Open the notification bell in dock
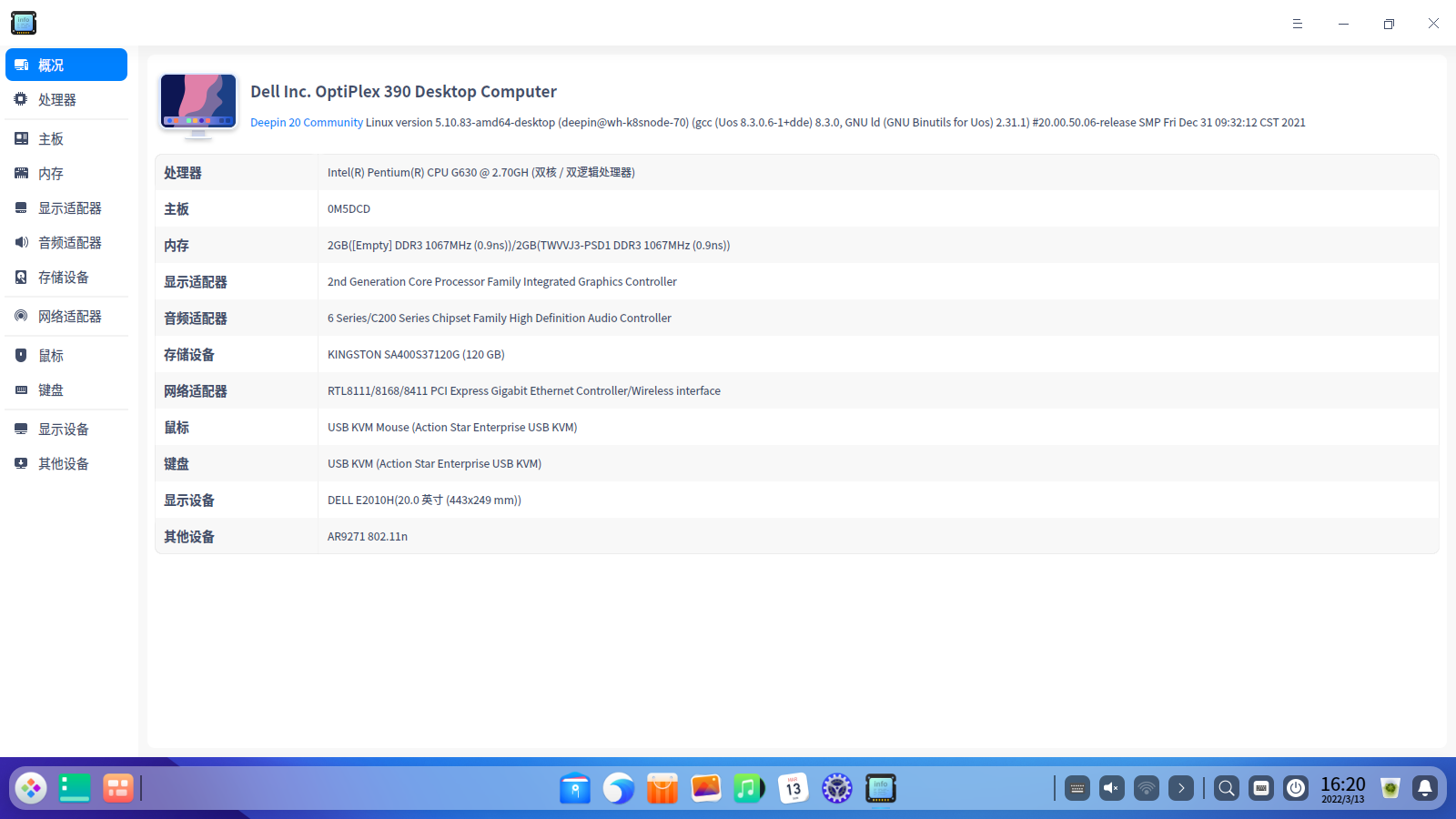Screen dimensions: 1456x819 [1425, 788]
